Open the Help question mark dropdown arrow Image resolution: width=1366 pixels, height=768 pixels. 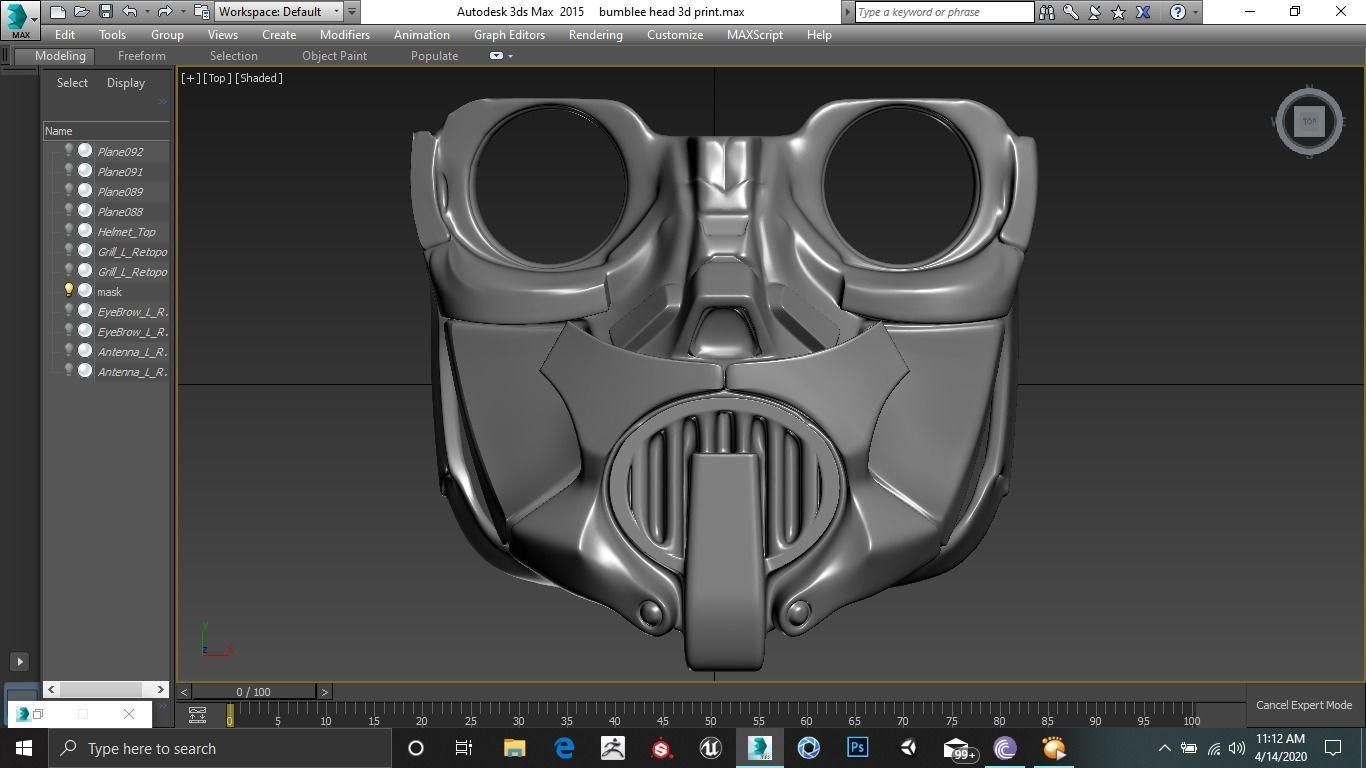click(1195, 12)
